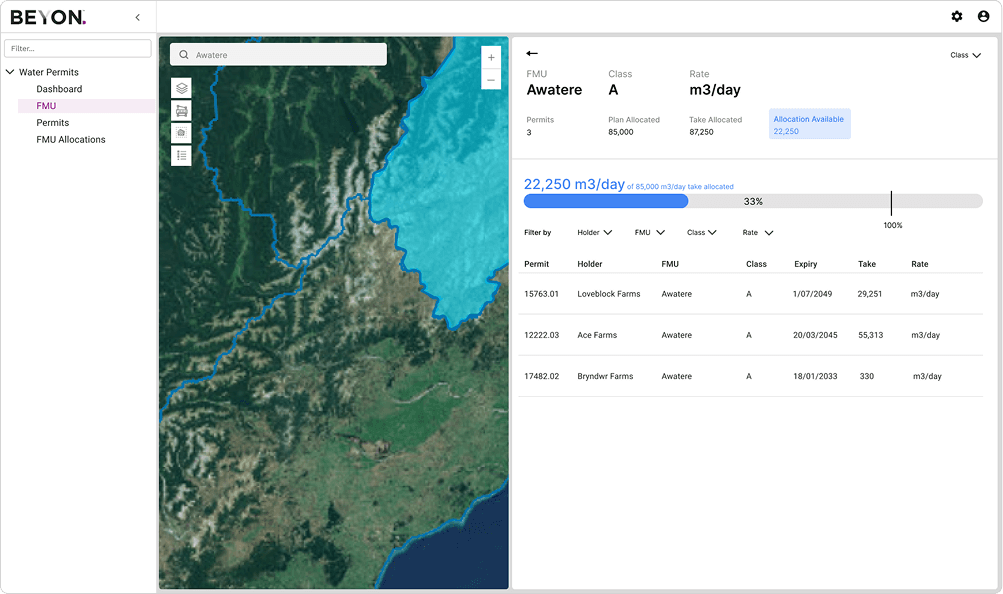The image size is (1003, 594).
Task: Click expiry date 1/07/2049
Action: pyautogui.click(x=812, y=294)
